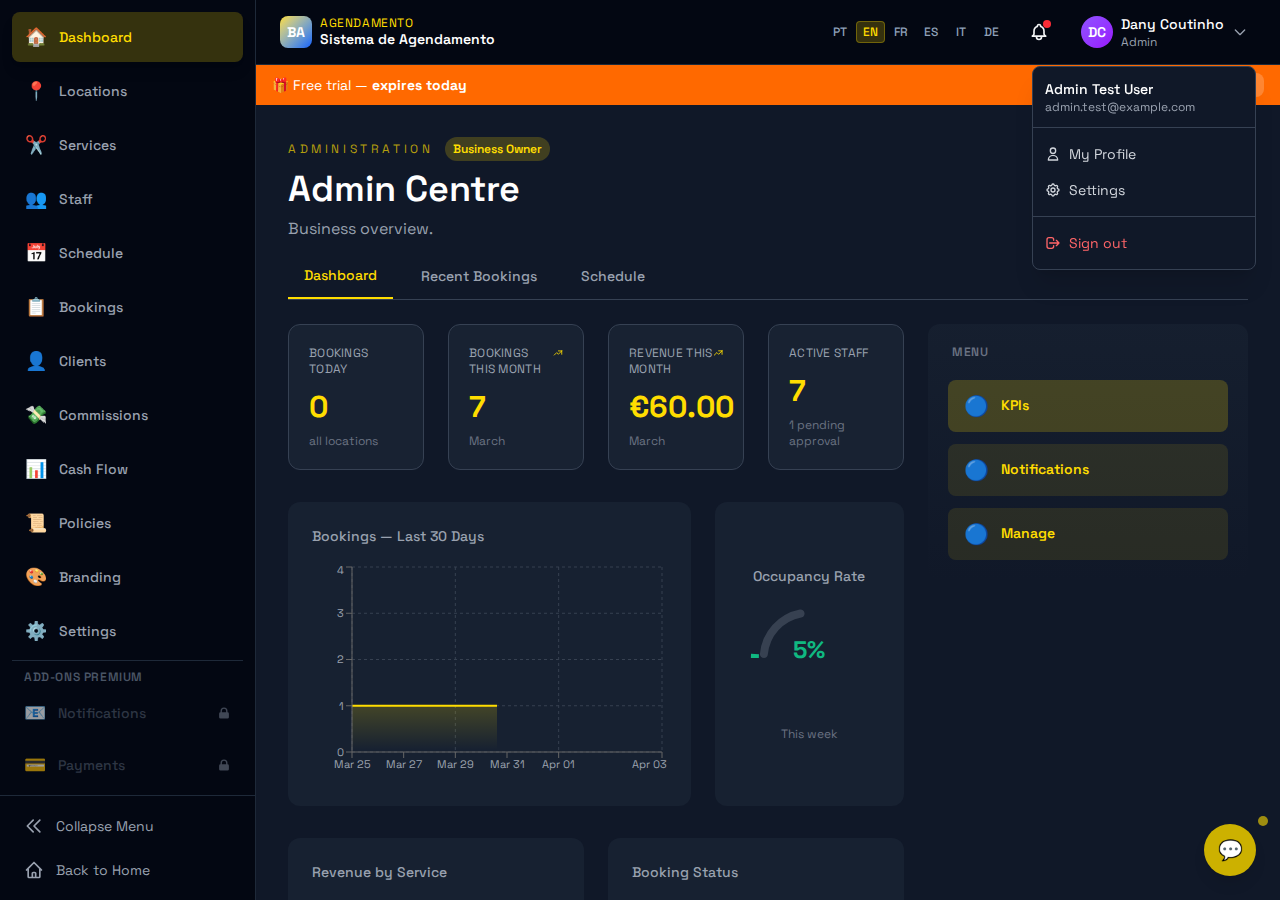Click the Active Staff card
The width and height of the screenshot is (1280, 900).
[836, 397]
